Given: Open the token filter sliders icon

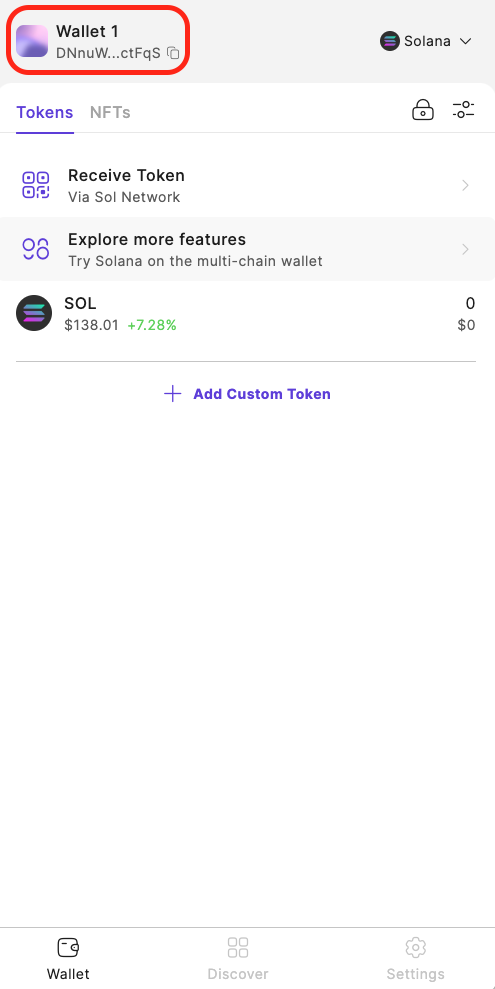Looking at the screenshot, I should pyautogui.click(x=463, y=109).
